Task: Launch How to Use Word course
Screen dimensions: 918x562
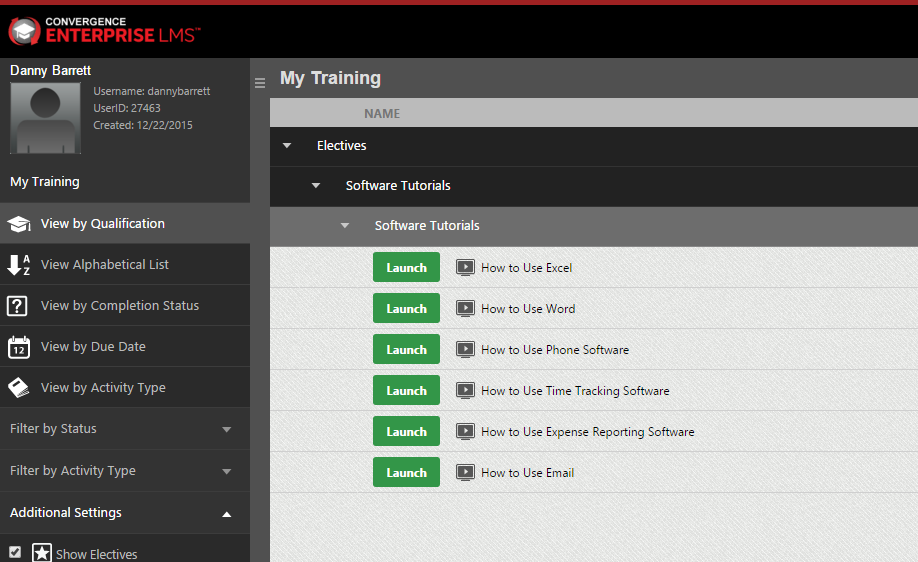Action: click(x=406, y=309)
